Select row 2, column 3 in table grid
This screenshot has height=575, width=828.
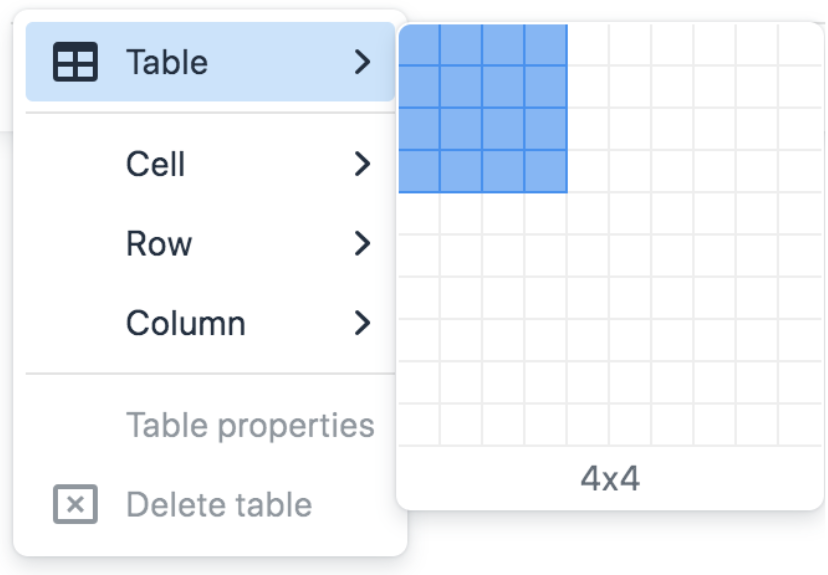[x=503, y=87]
